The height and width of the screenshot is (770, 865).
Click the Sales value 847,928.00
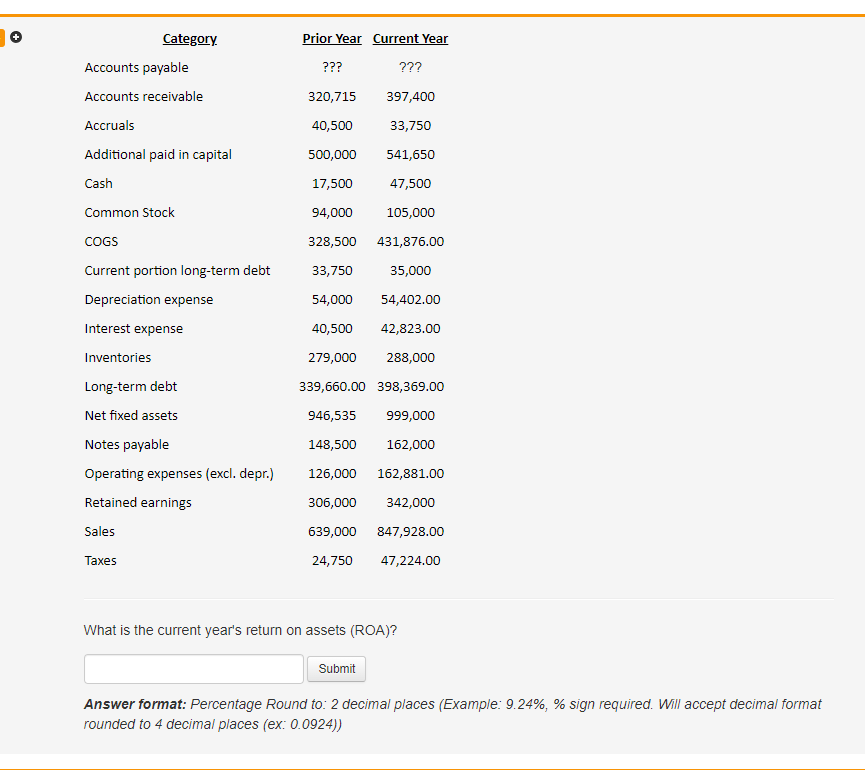coord(410,531)
